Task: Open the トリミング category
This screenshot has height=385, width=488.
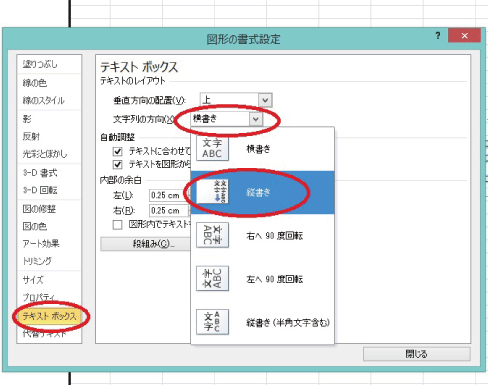Action: pos(37,261)
